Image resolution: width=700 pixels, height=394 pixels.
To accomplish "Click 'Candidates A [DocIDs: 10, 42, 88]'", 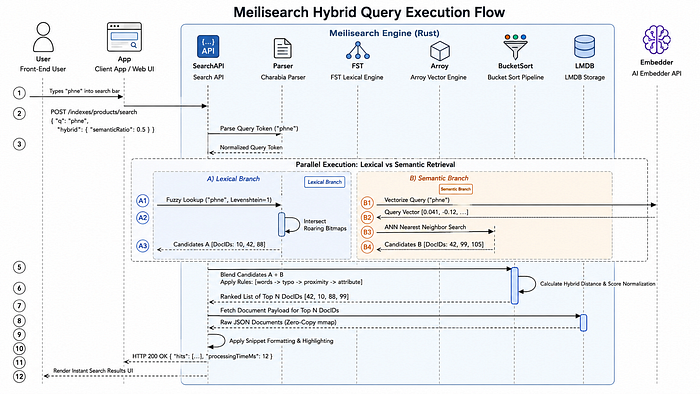I will pyautogui.click(x=219, y=244).
